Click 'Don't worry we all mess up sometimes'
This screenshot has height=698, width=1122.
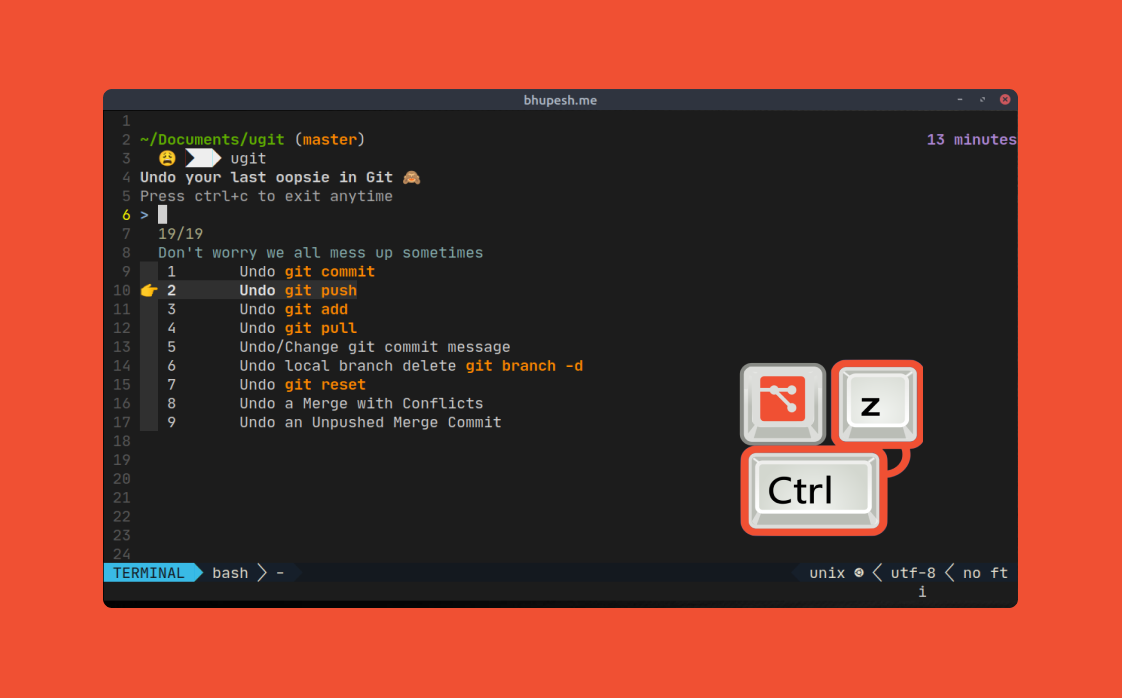click(x=321, y=253)
